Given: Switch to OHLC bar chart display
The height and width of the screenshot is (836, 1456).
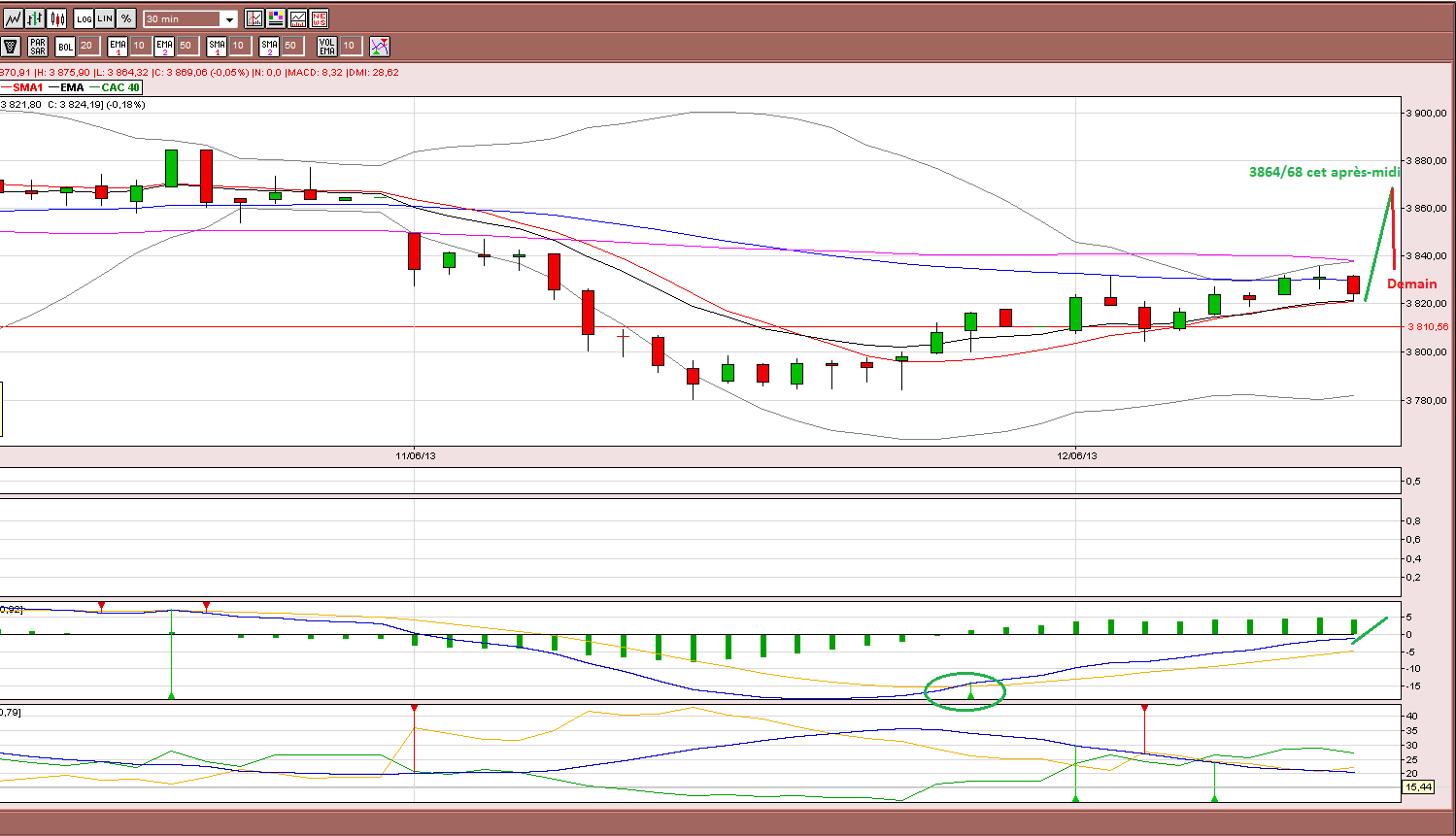Looking at the screenshot, I should click(x=35, y=18).
